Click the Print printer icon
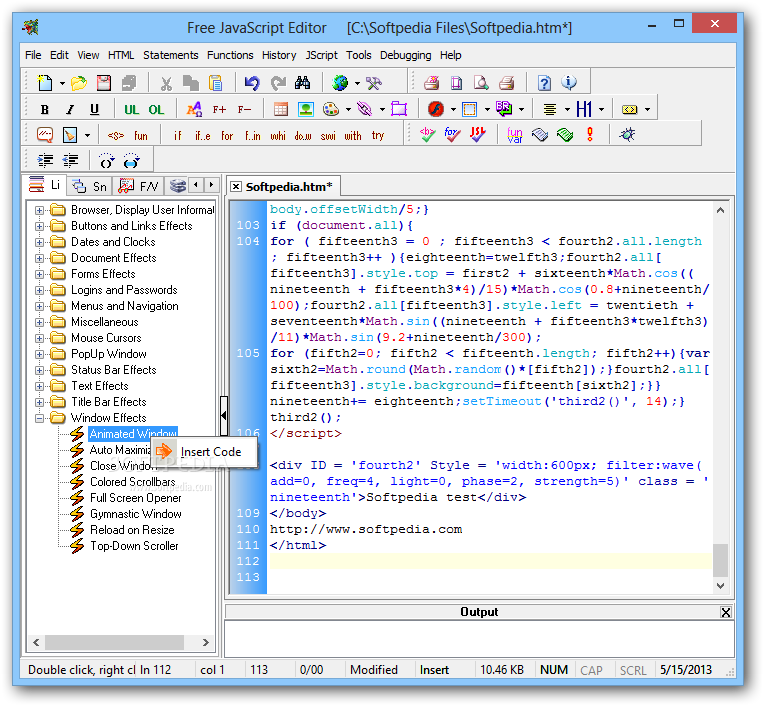 click(507, 83)
